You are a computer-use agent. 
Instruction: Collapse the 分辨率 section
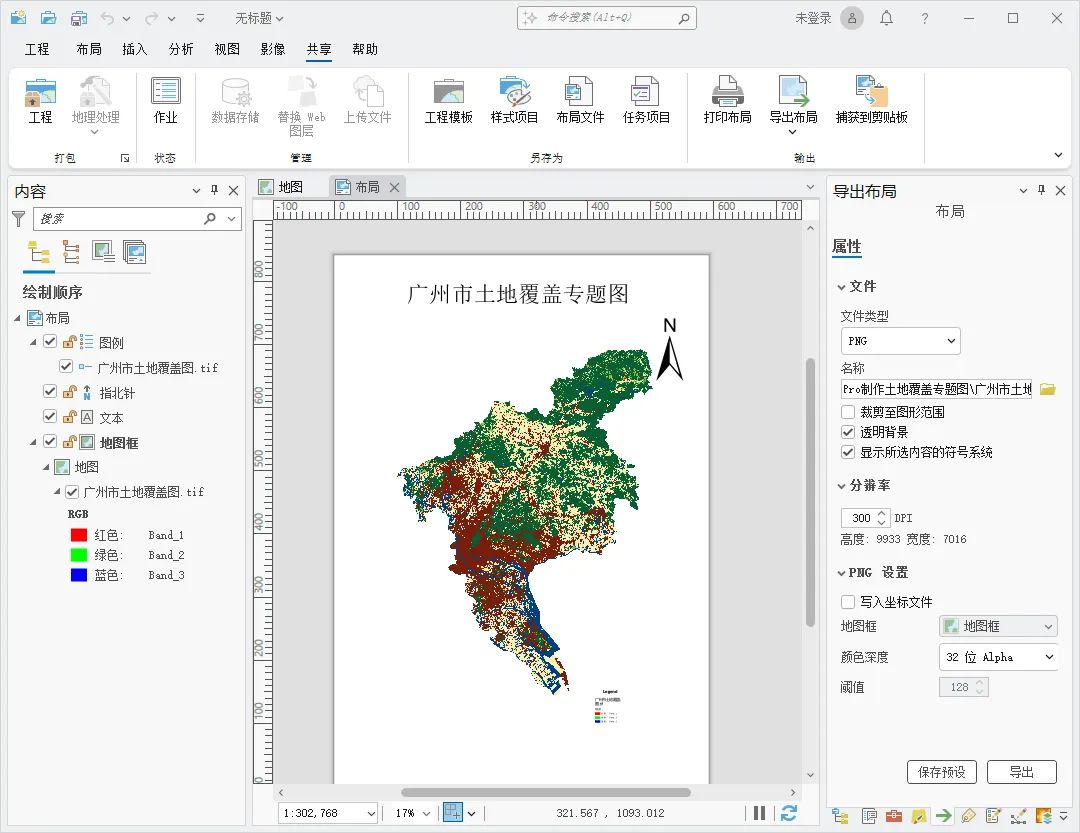click(x=841, y=486)
